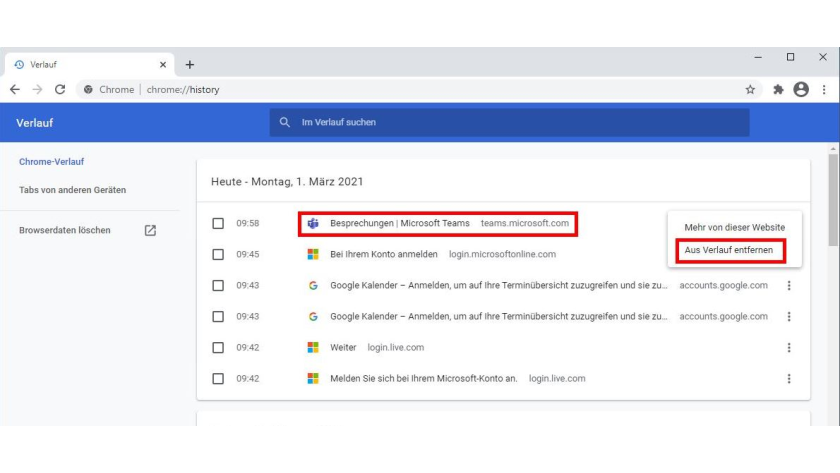Screen dimensions: 840x473
Task: Check the box for the 09:58 Teams entry
Action: (x=218, y=223)
